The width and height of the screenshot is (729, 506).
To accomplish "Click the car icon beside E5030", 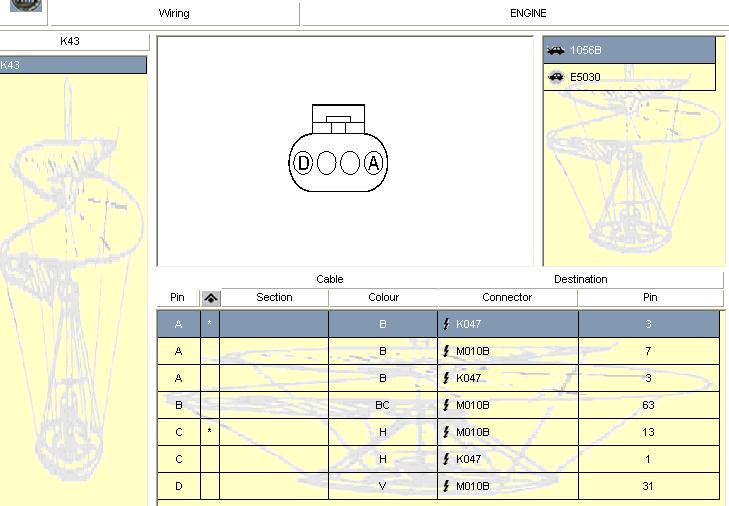I will pyautogui.click(x=556, y=77).
